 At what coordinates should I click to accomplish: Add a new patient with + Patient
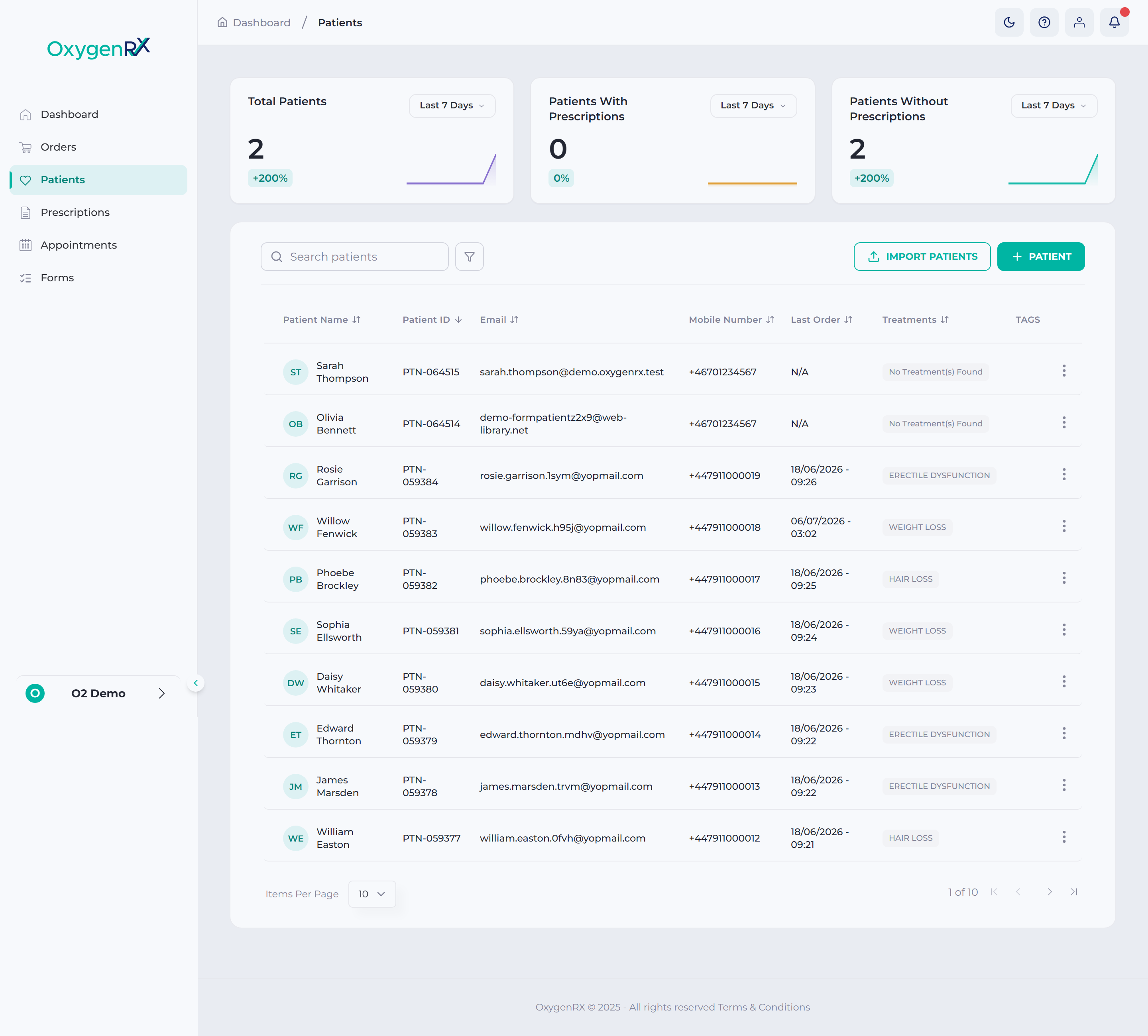click(x=1040, y=257)
